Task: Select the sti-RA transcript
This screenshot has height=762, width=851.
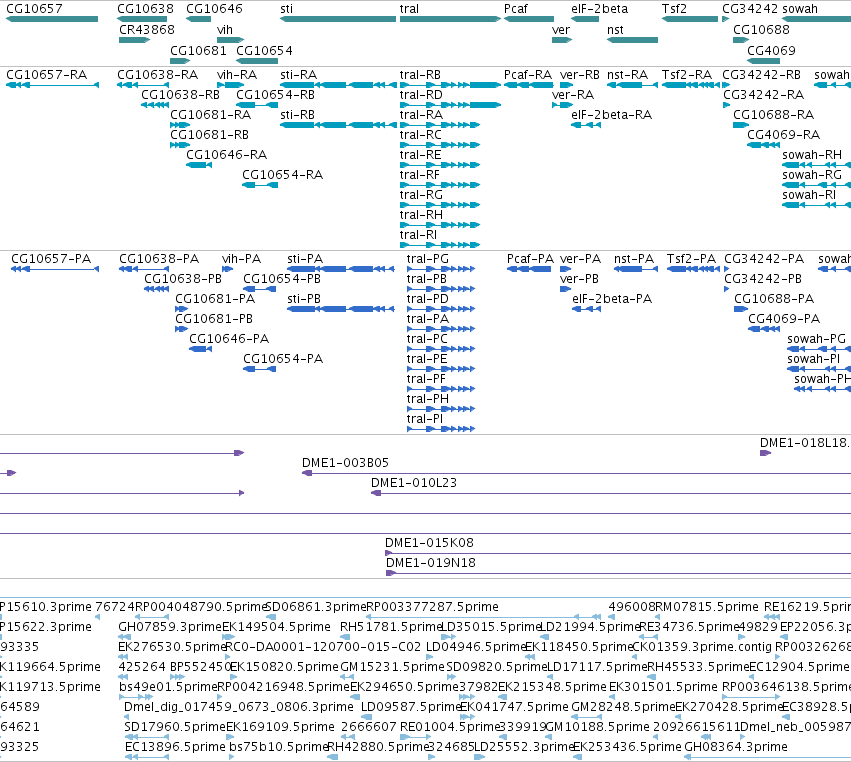Action: [x=338, y=85]
